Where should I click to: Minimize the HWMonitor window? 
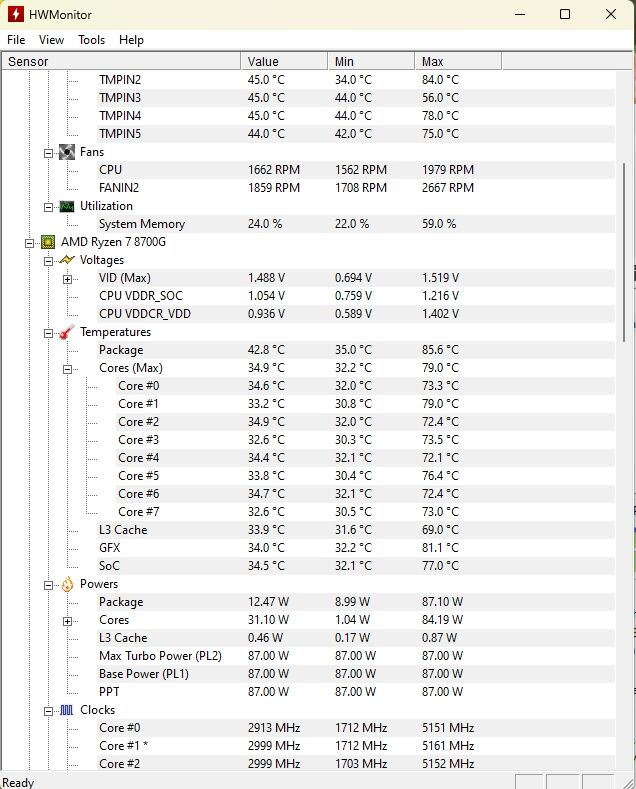point(520,14)
